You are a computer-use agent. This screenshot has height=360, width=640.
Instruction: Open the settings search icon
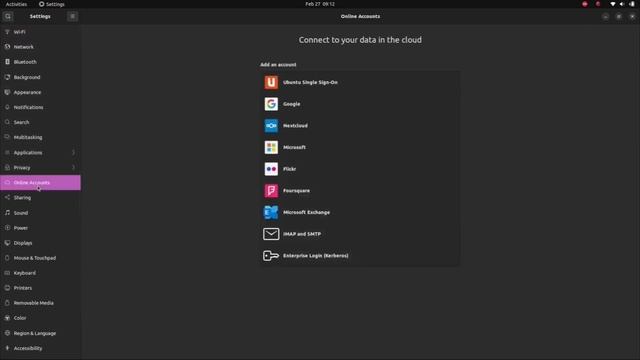[8, 16]
